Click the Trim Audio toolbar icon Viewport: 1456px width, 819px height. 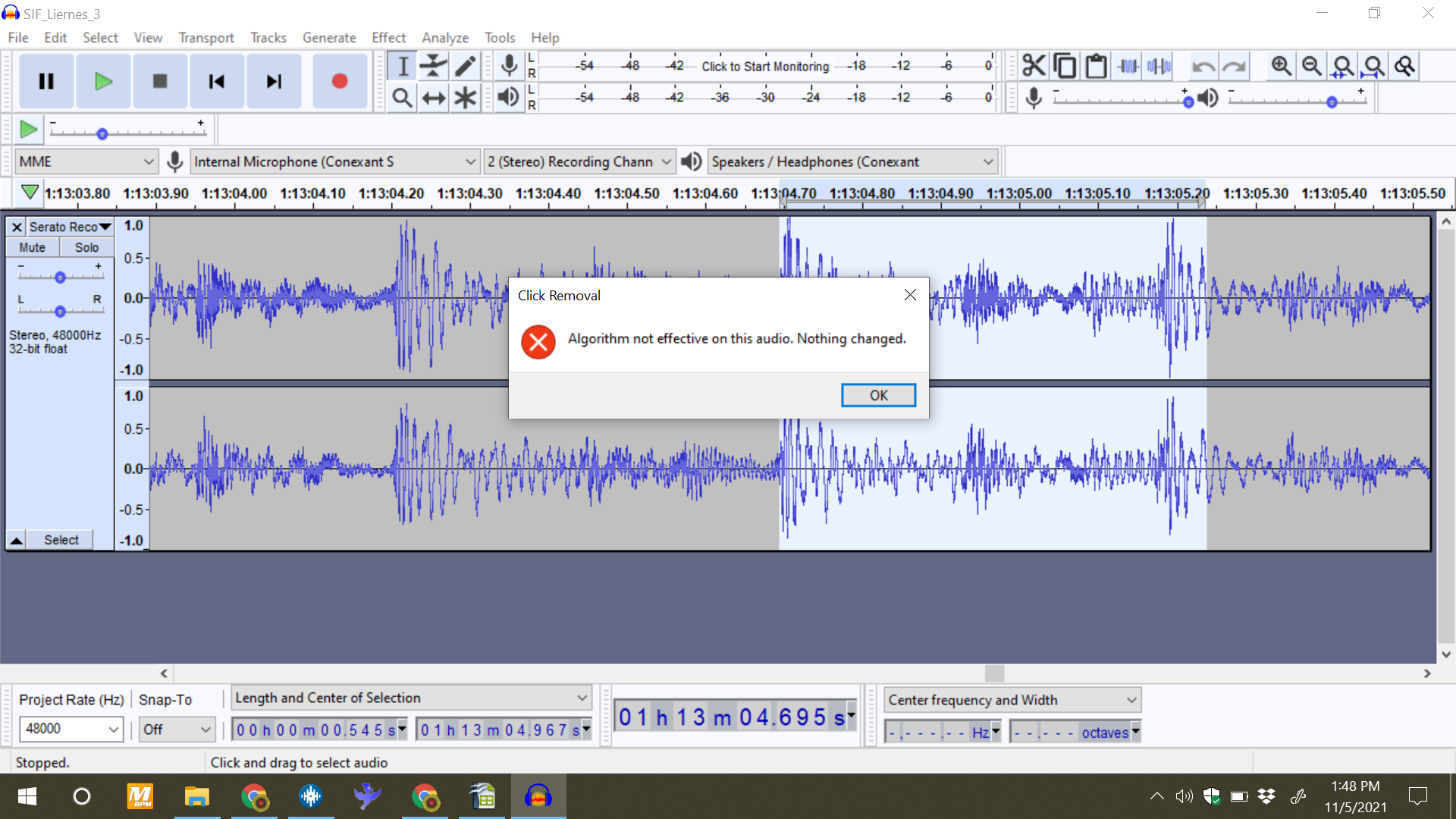[1128, 66]
